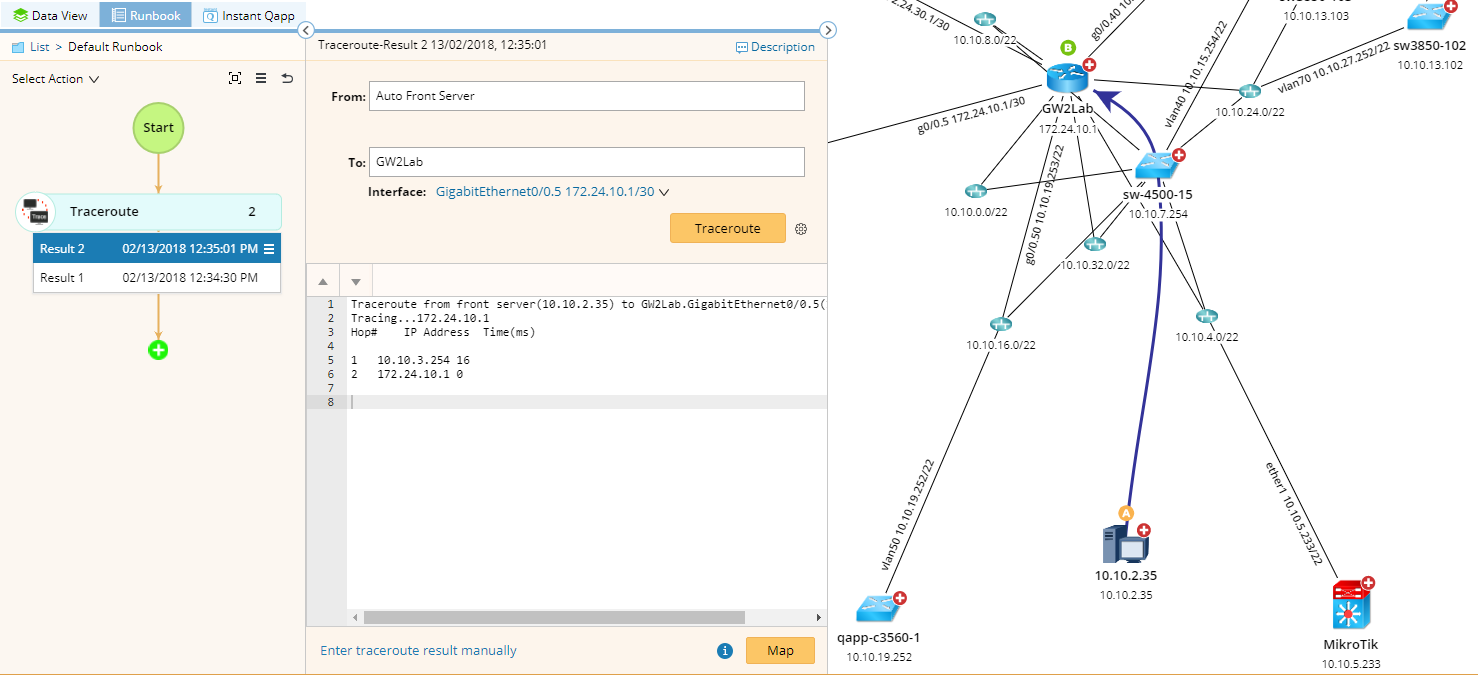Switch to the Data View tab
Viewport: 1478px width, 675px height.
[50, 15]
